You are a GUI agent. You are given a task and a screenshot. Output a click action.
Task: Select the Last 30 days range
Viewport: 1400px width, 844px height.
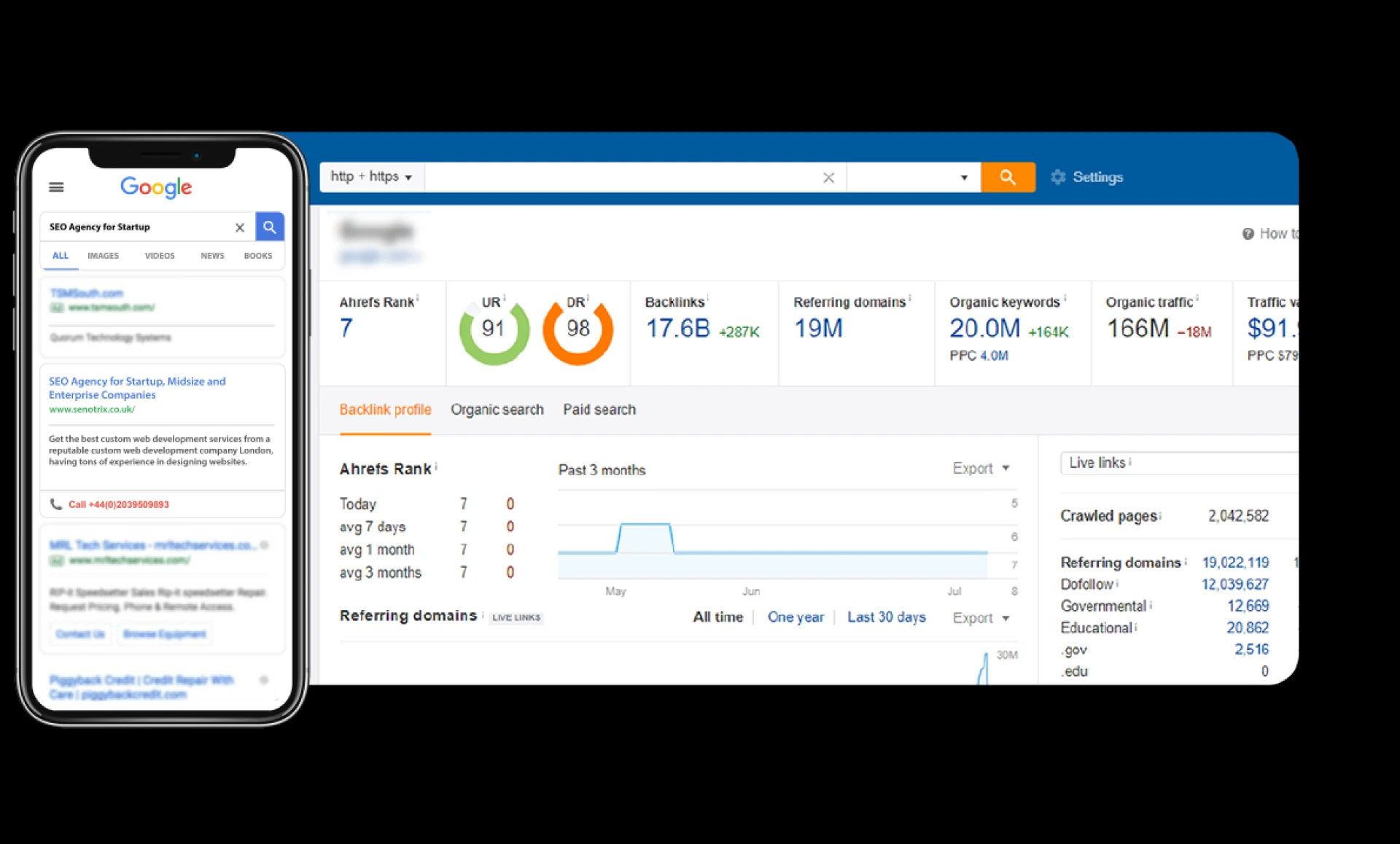coord(886,617)
